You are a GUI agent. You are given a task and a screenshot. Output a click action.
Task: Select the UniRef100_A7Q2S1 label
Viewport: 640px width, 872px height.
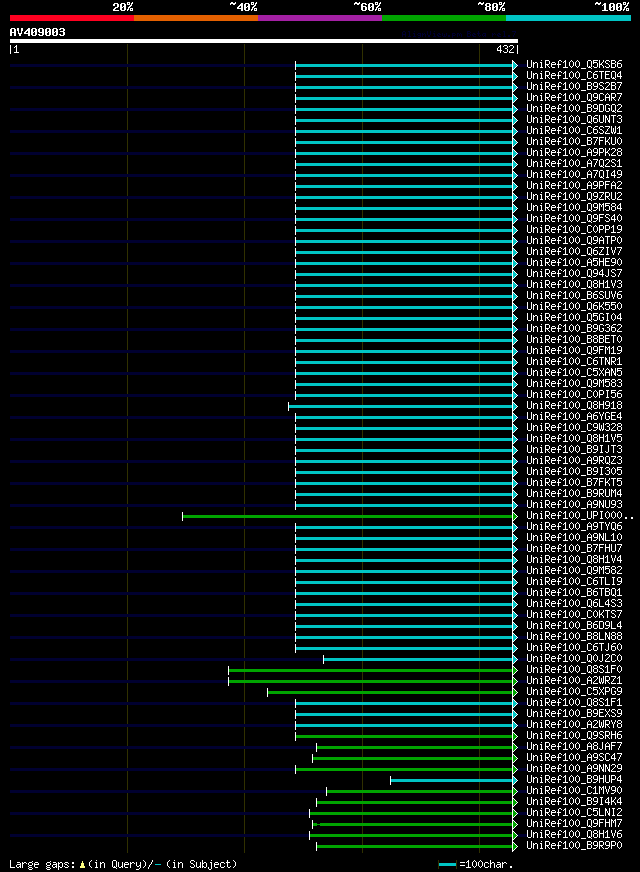[x=574, y=164]
